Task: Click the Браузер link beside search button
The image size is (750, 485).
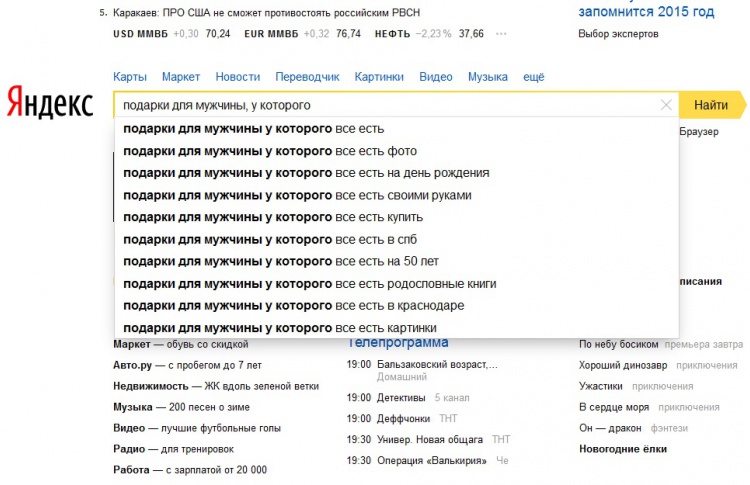Action: click(699, 132)
